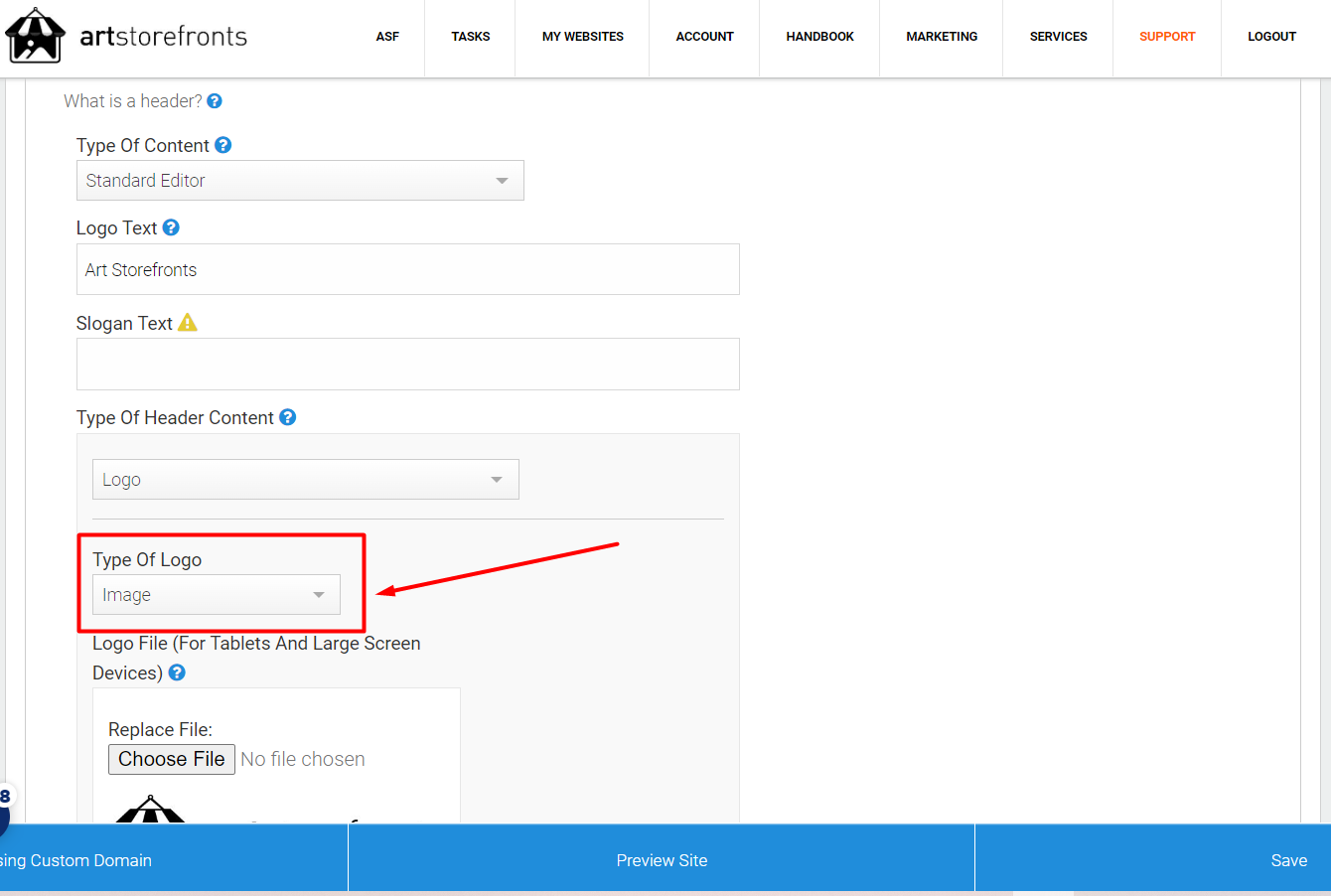Select the SUPPORT navigation item
1331x896 pixels.
[x=1167, y=37]
